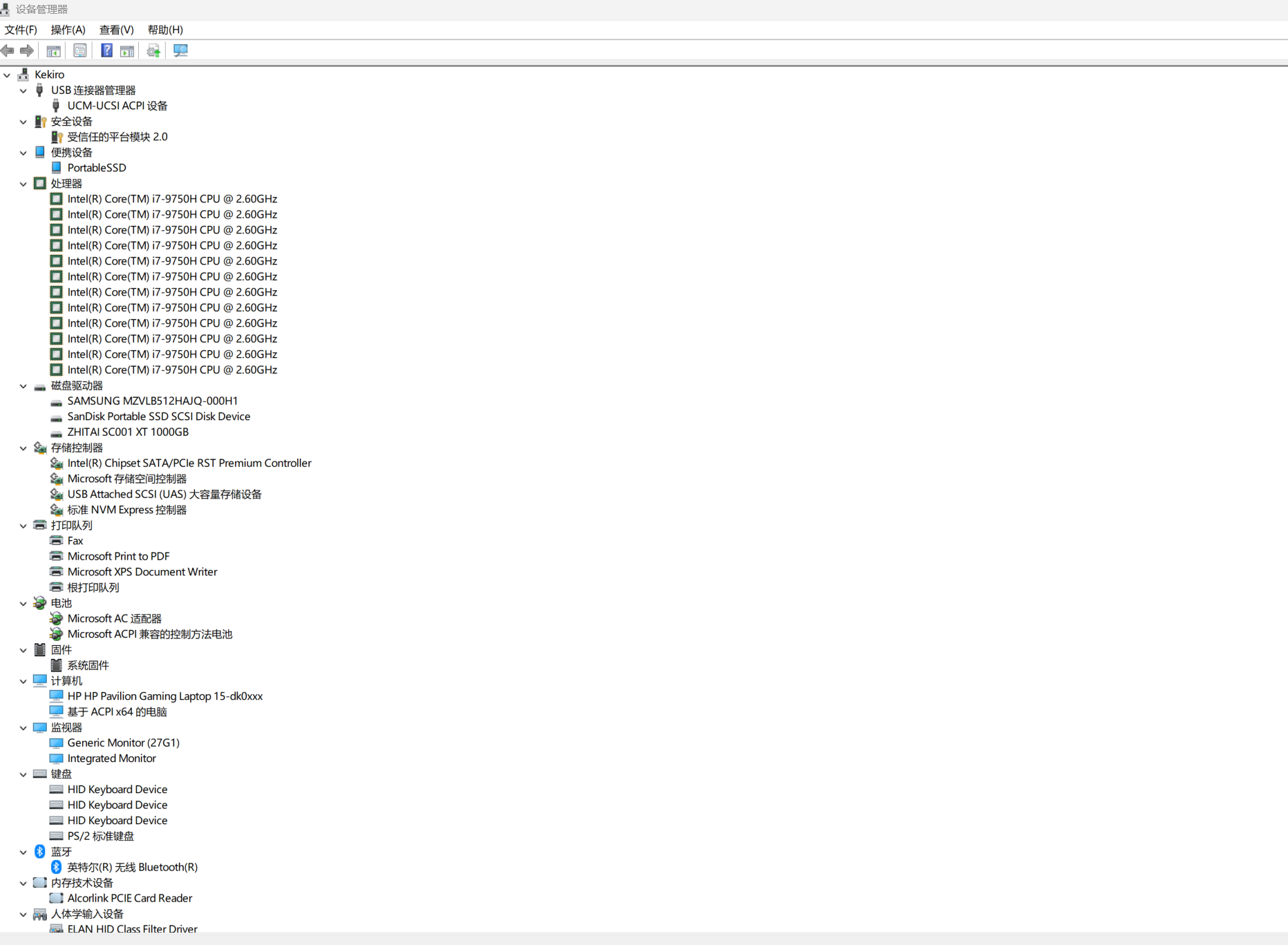The width and height of the screenshot is (1288, 945).
Task: Click the firmware icon beside 固件
Action: click(40, 649)
